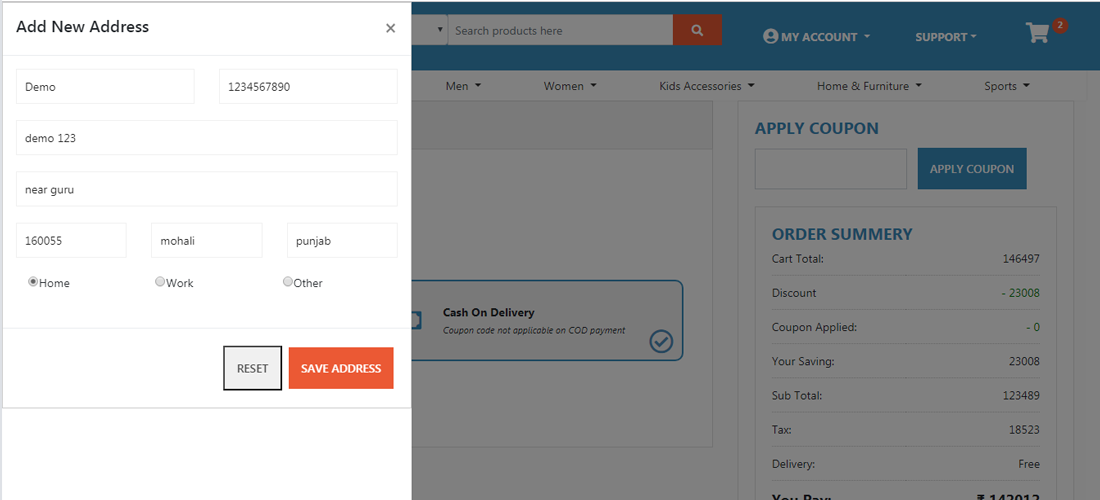Click the Add New Address title
Image resolution: width=1100 pixels, height=500 pixels.
point(82,27)
